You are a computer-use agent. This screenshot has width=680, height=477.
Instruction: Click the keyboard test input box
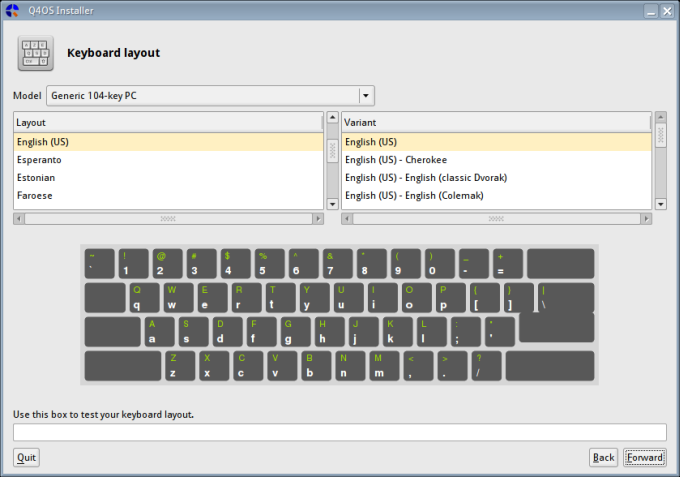340,432
